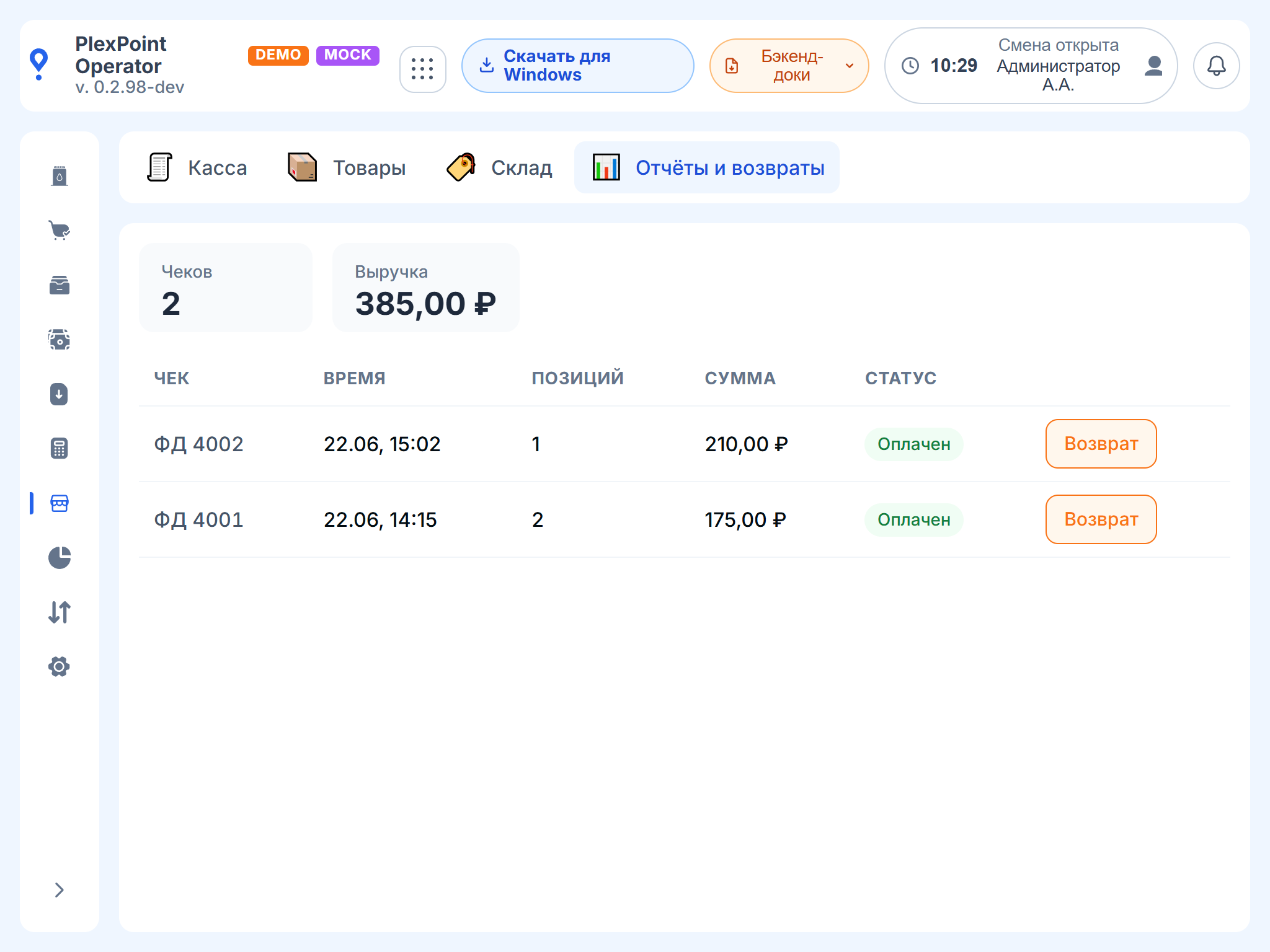Screen dimensions: 1270x952
Task: Select the Отчёты и возвраты tab
Action: point(707,167)
